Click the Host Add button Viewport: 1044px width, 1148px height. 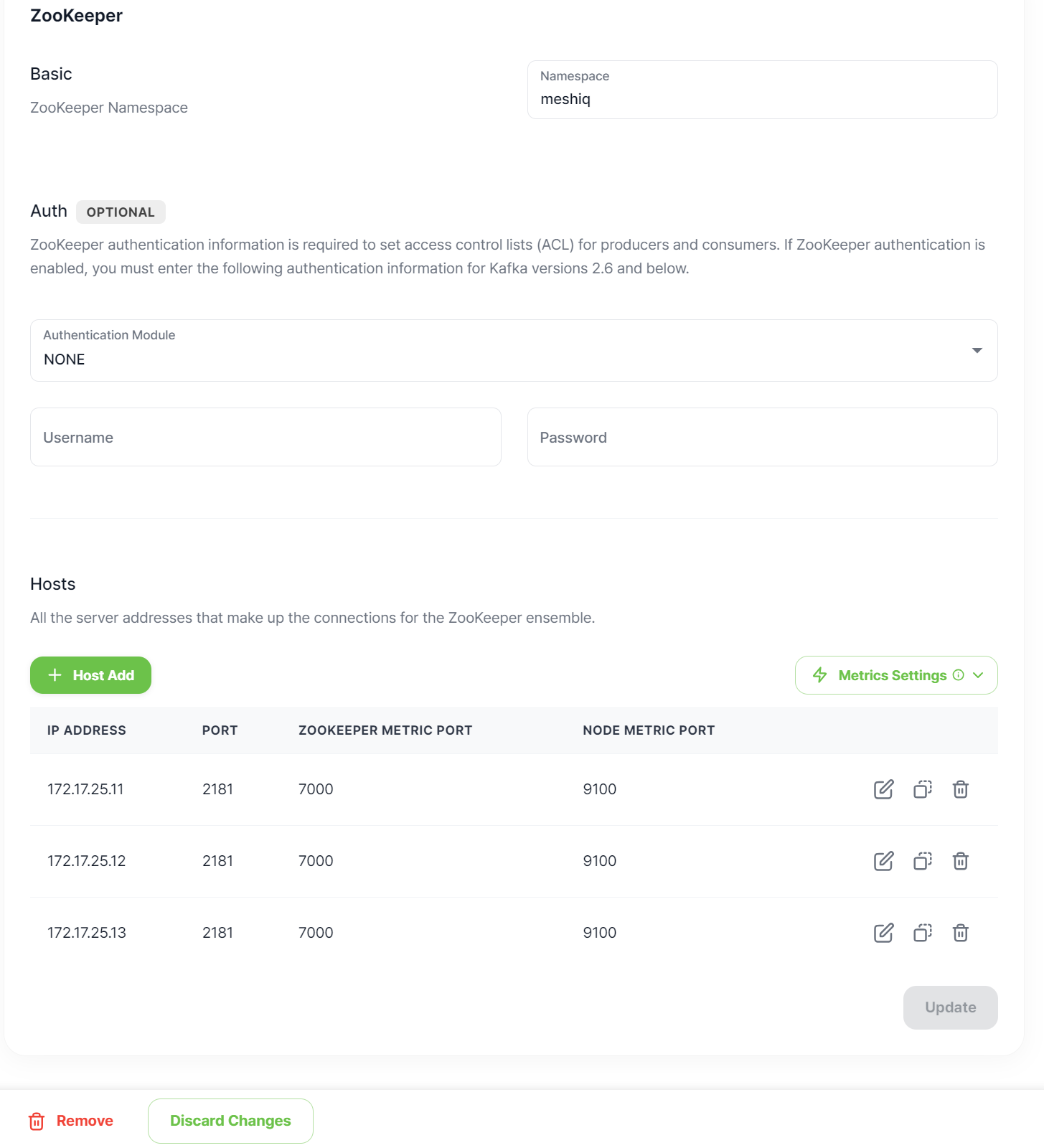(x=90, y=675)
